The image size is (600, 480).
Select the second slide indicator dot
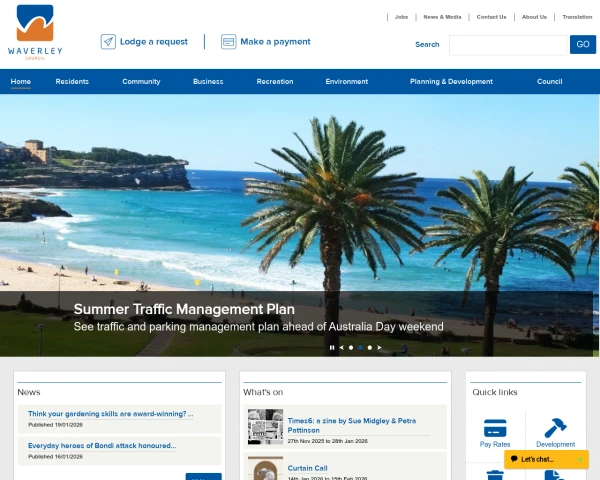[x=360, y=348]
